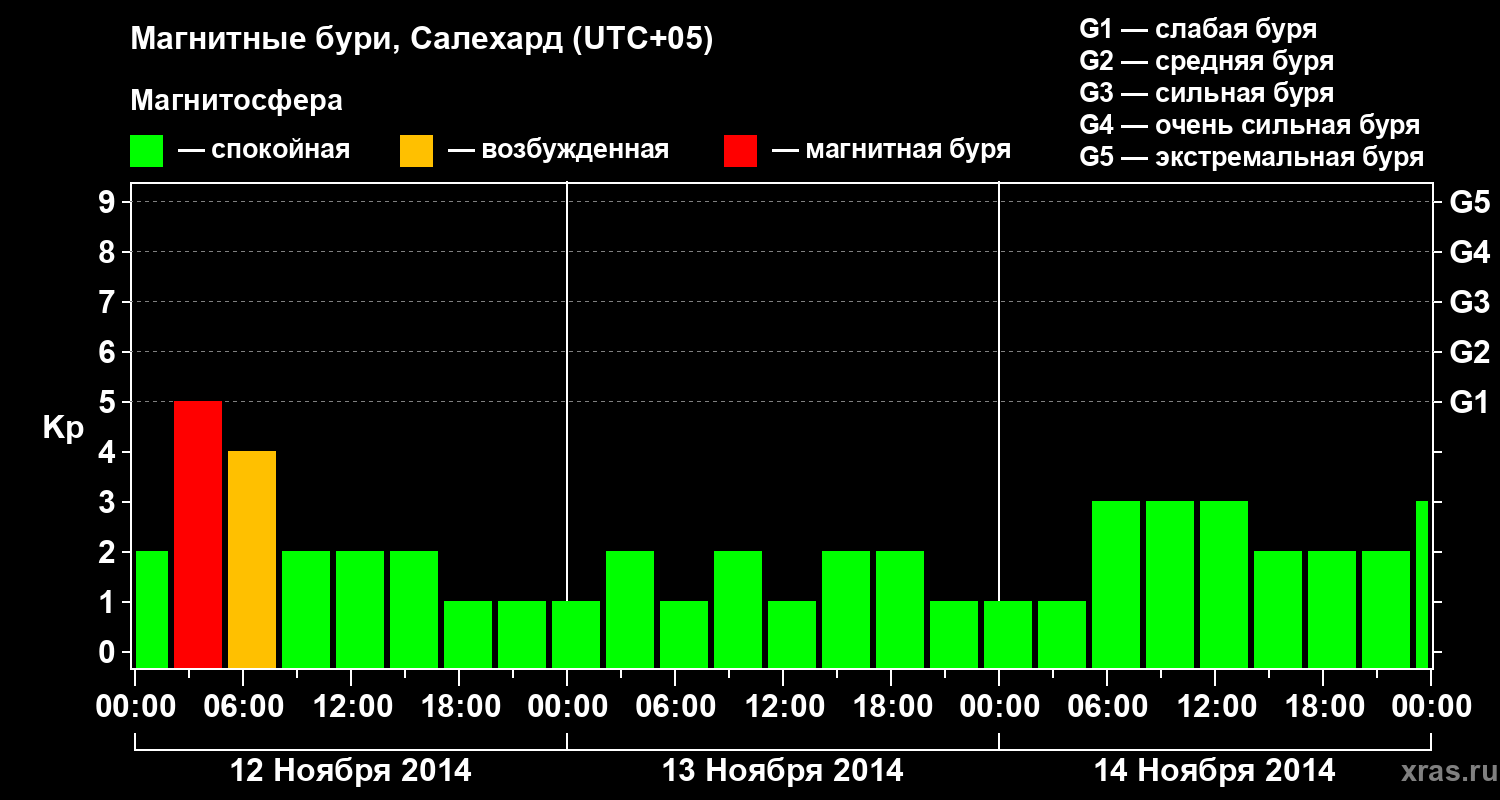Click the «Магнитосфера» heading

click(236, 101)
